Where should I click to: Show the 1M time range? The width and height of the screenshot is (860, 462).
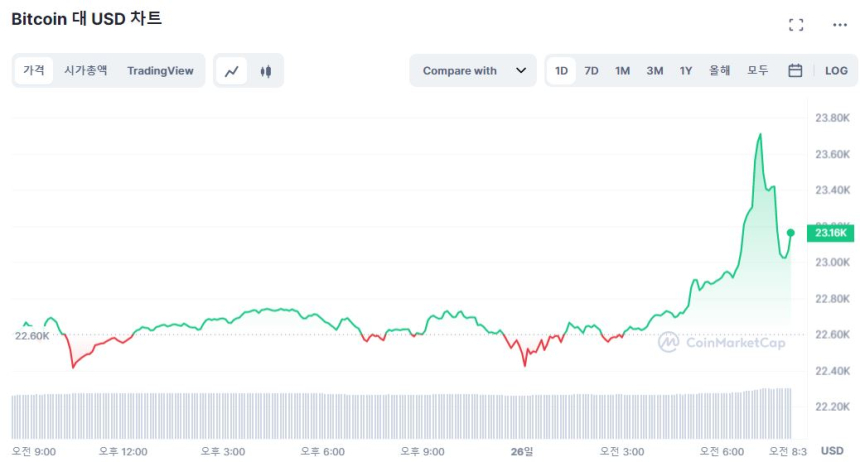[622, 71]
